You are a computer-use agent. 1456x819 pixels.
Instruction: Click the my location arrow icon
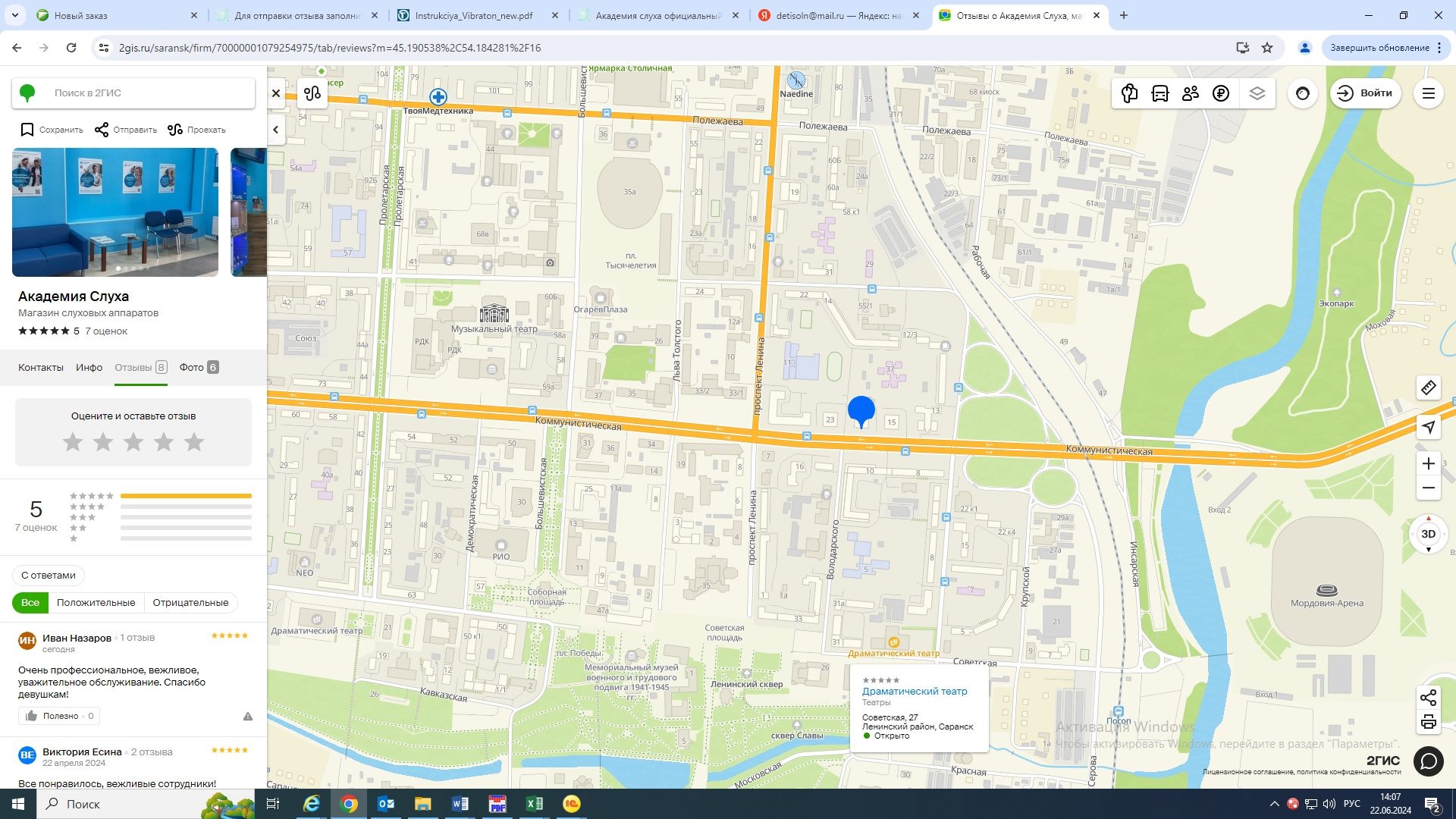click(x=1428, y=427)
